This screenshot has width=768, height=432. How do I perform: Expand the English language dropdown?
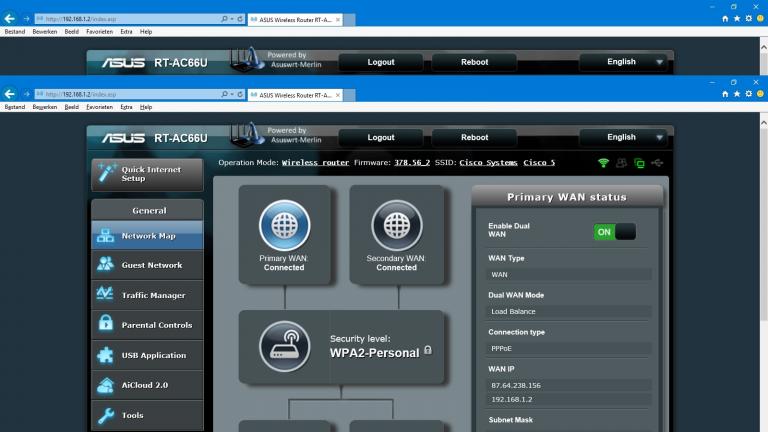622,137
